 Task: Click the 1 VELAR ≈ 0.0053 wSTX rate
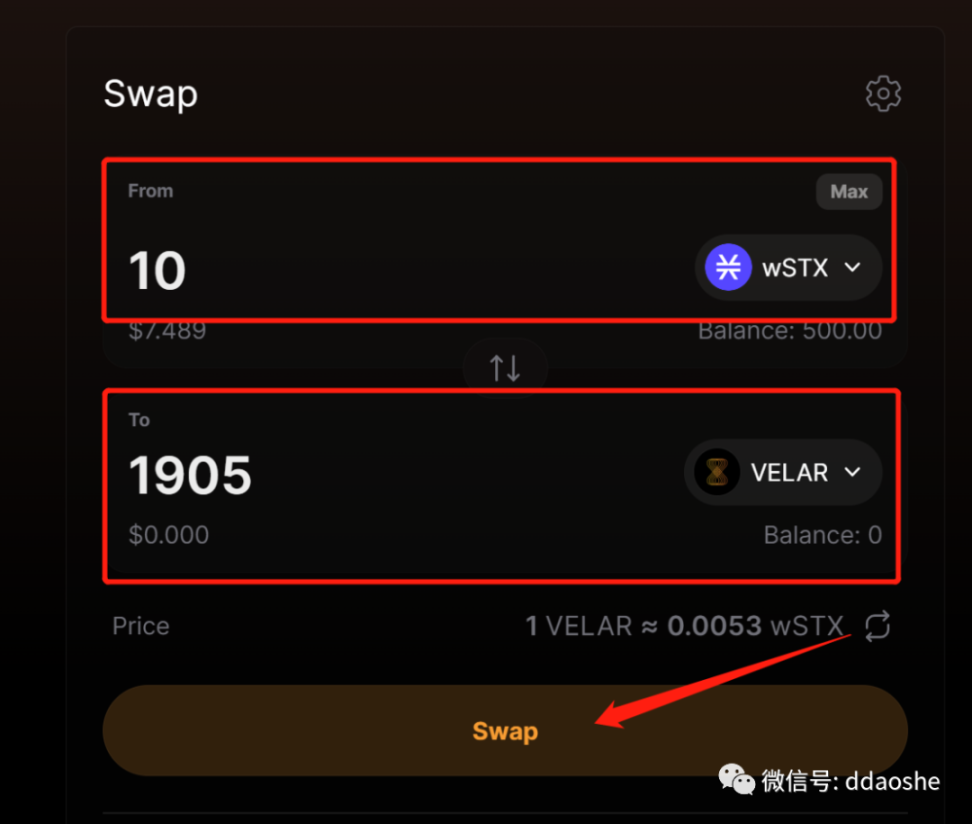(x=684, y=627)
